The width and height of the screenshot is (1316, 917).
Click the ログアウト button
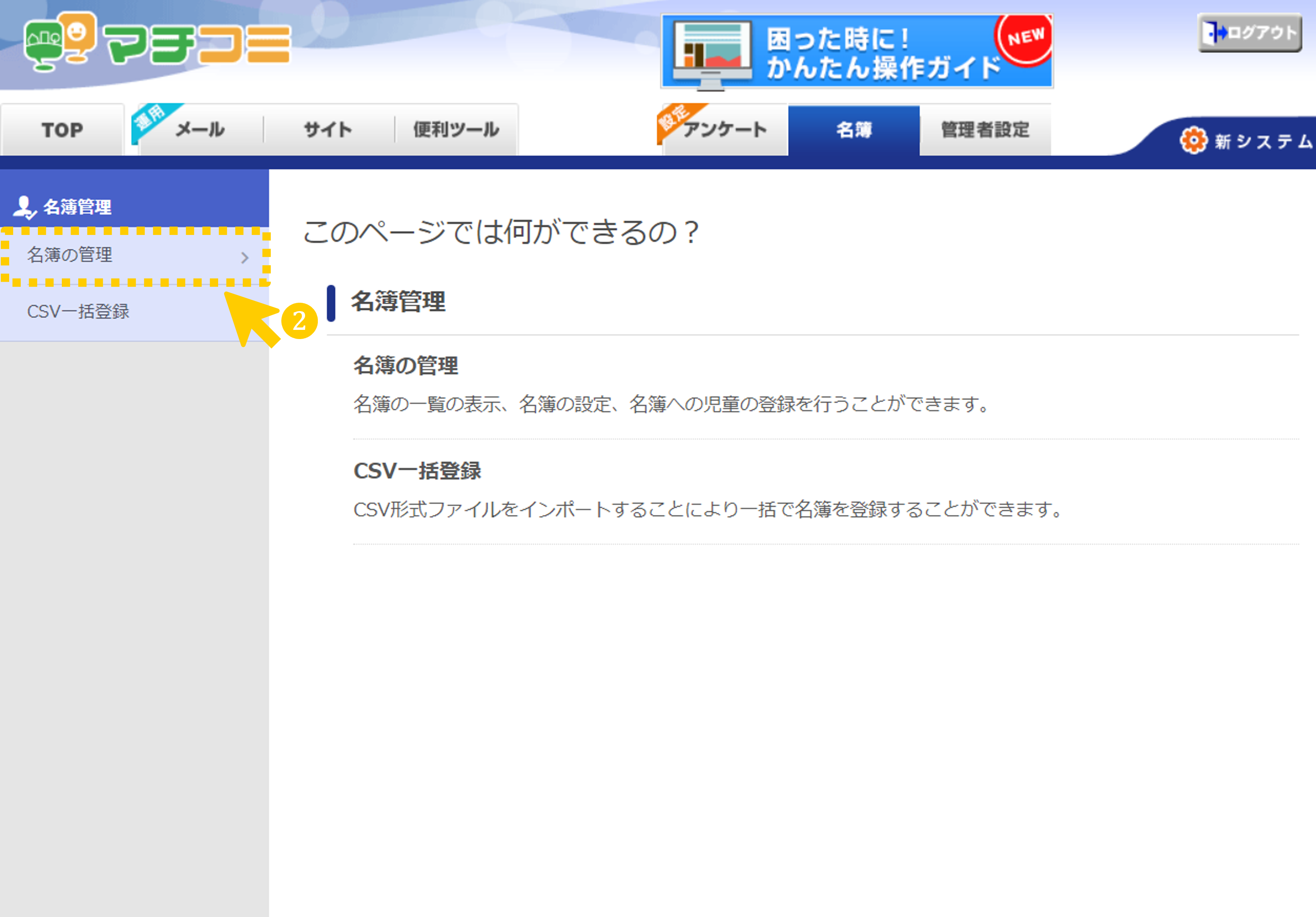coord(1249,33)
